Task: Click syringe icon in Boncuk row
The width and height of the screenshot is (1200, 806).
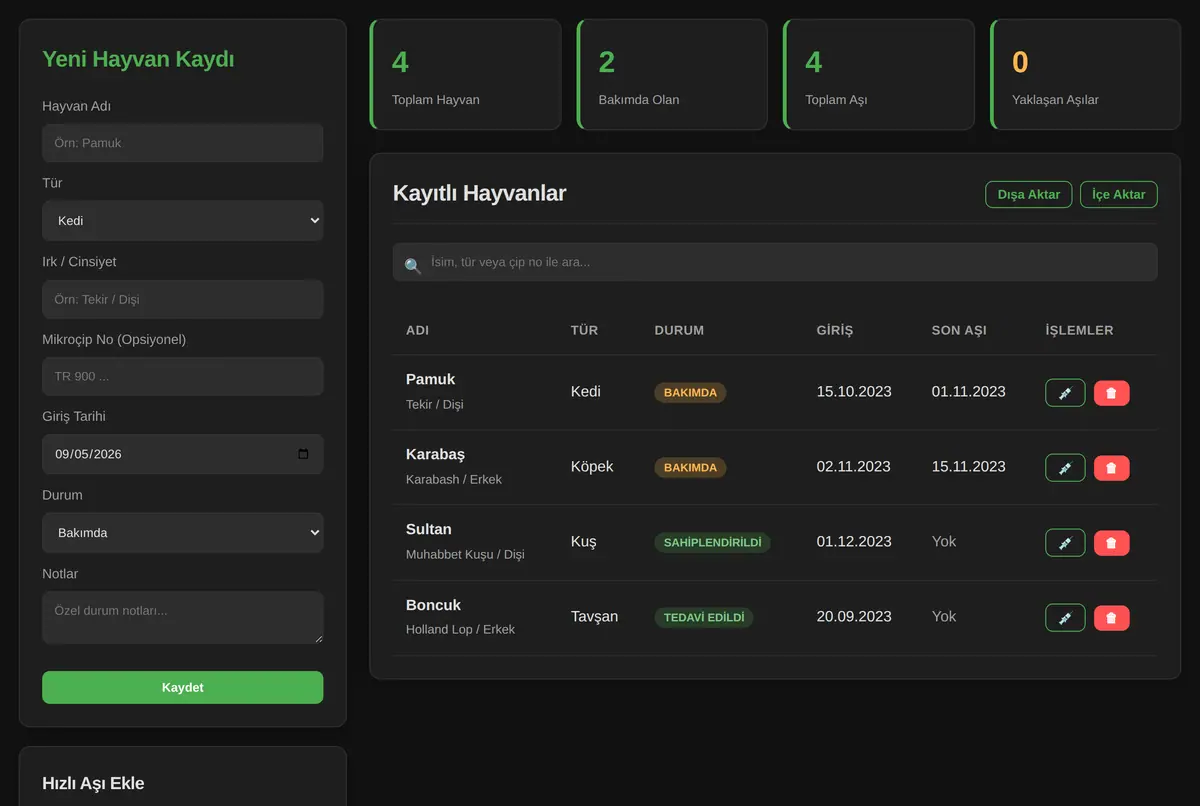Action: [1065, 618]
